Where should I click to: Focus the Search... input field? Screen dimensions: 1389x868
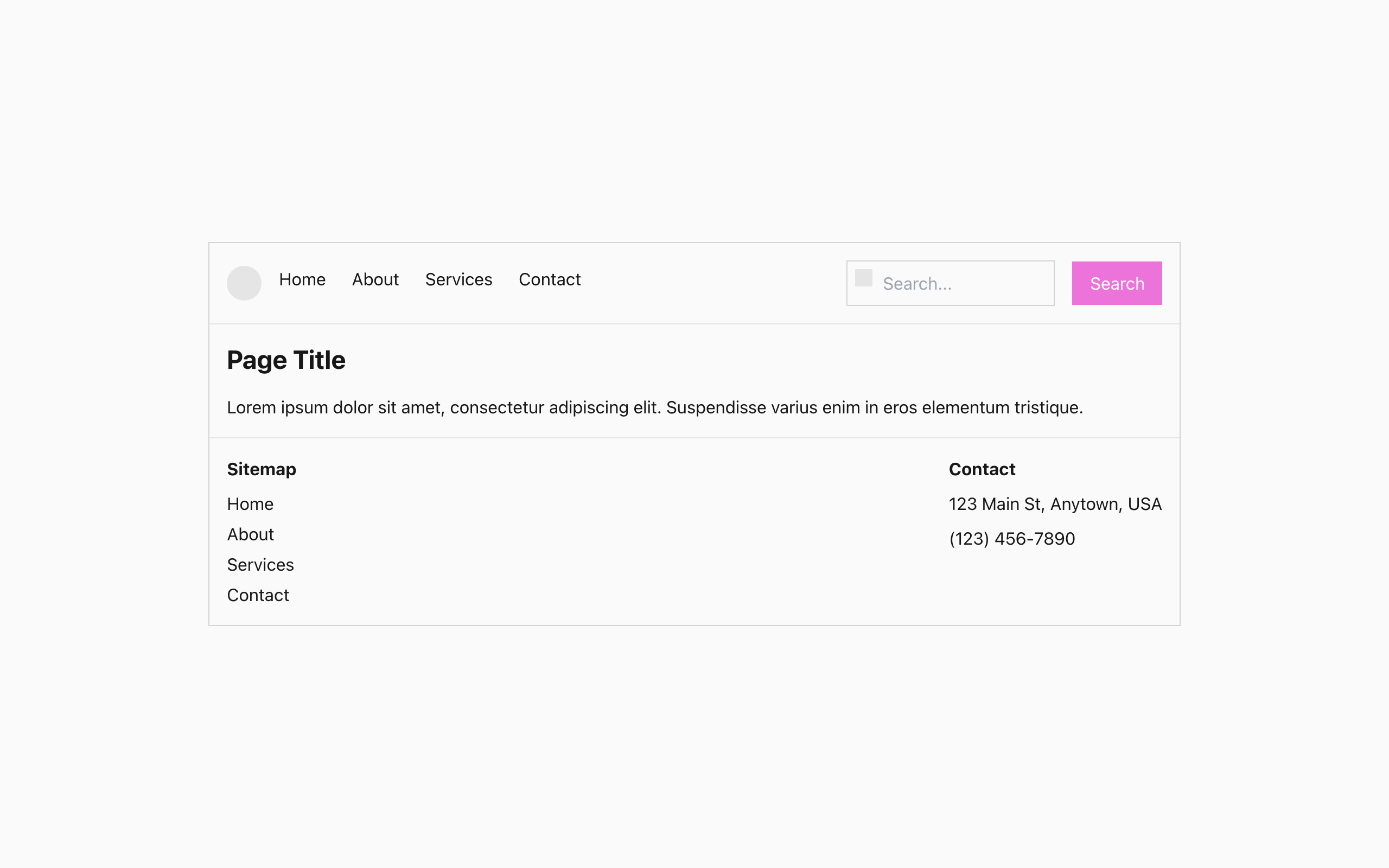[950, 284]
